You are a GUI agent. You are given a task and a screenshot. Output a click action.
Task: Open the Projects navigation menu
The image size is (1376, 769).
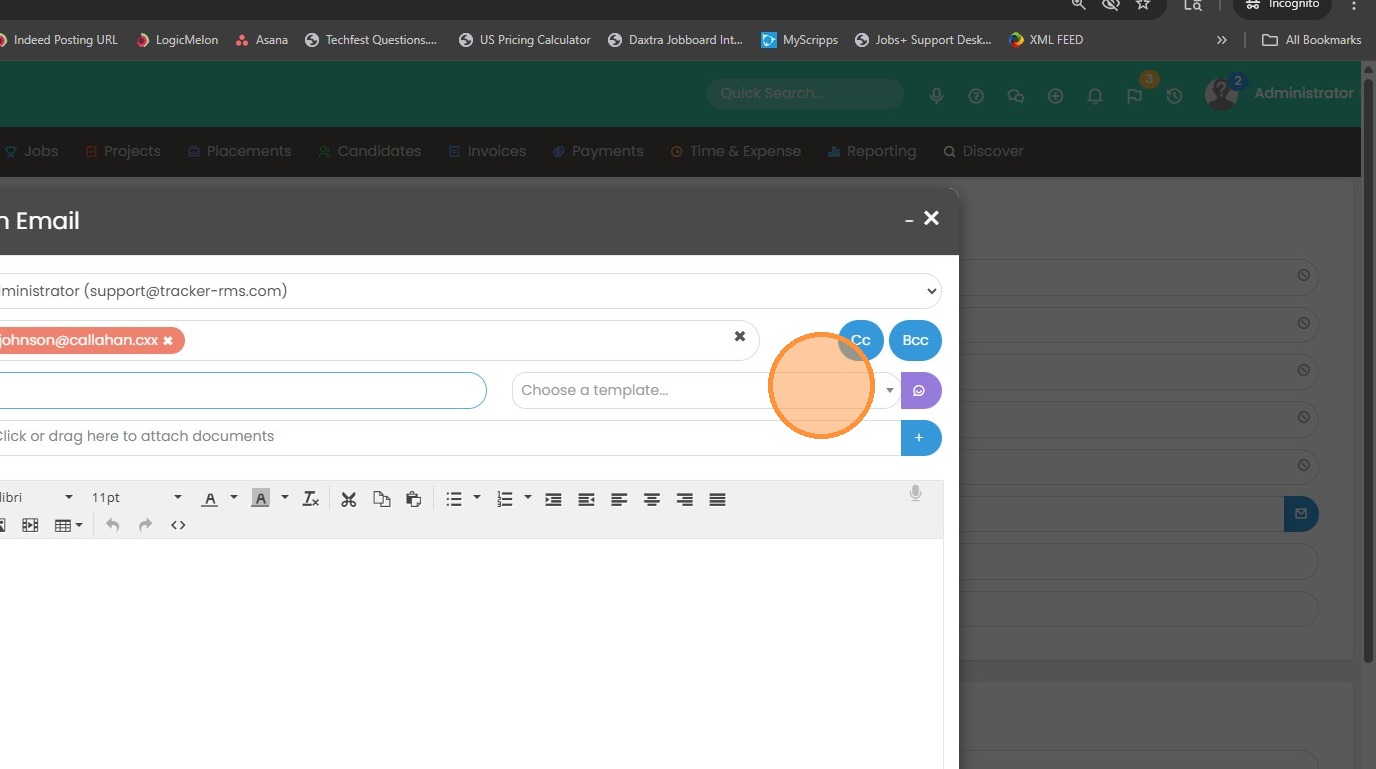[123, 151]
